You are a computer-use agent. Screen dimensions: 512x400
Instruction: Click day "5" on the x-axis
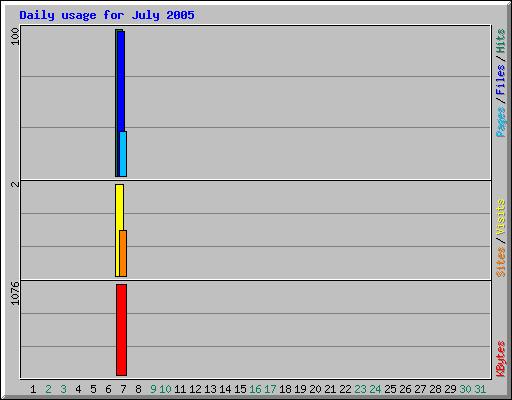pos(93,389)
